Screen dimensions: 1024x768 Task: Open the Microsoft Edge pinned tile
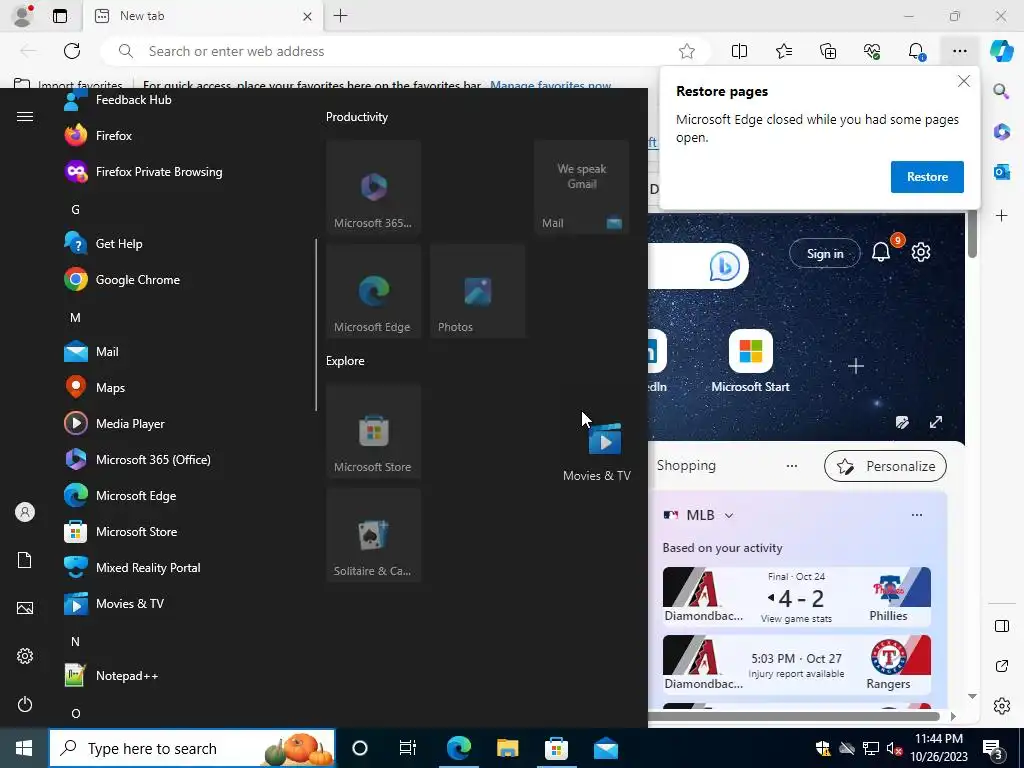pyautogui.click(x=374, y=291)
